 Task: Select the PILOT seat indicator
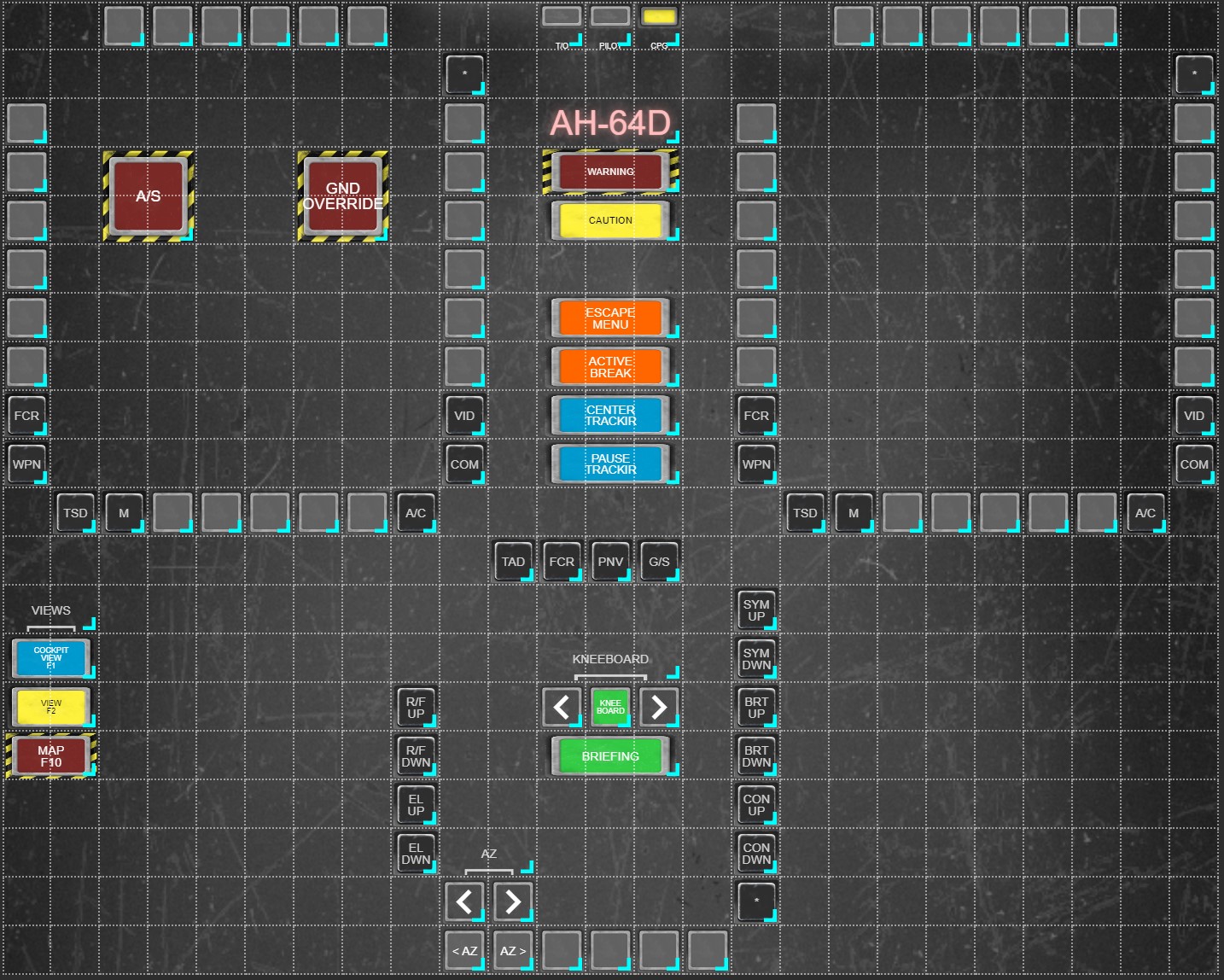pos(610,16)
